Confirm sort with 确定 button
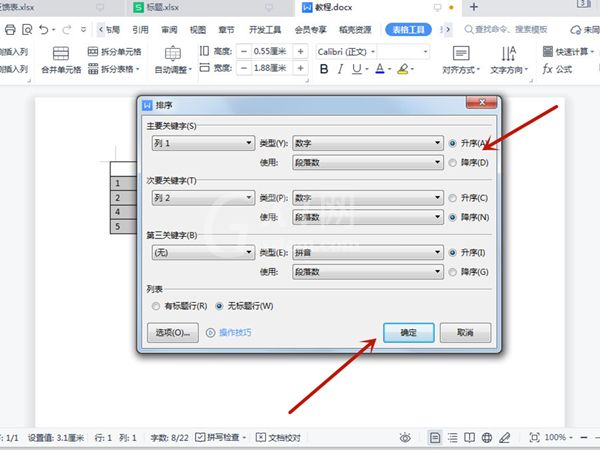Screen dimensions: 600x450 (x=409, y=333)
